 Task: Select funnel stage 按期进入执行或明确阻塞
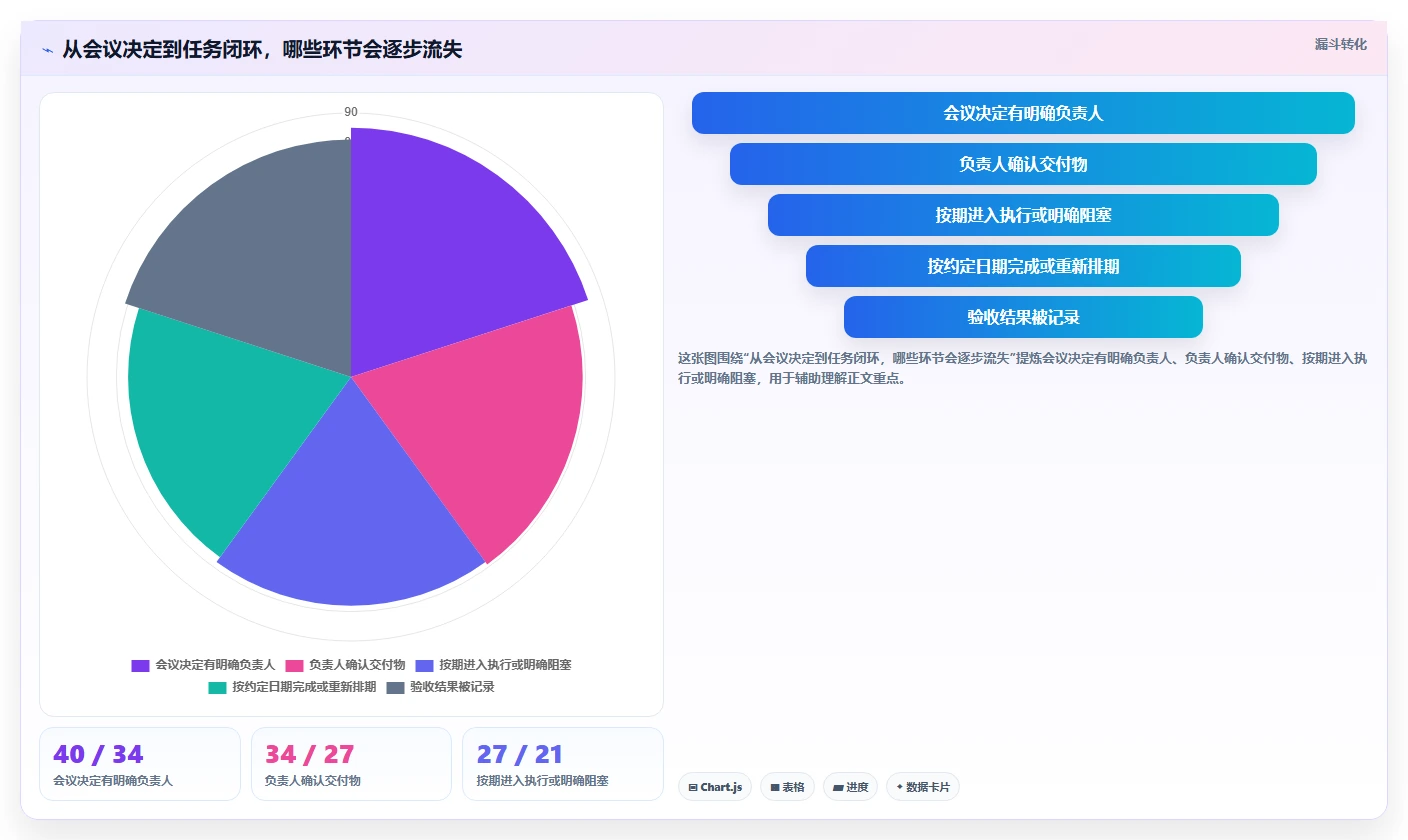point(1023,215)
